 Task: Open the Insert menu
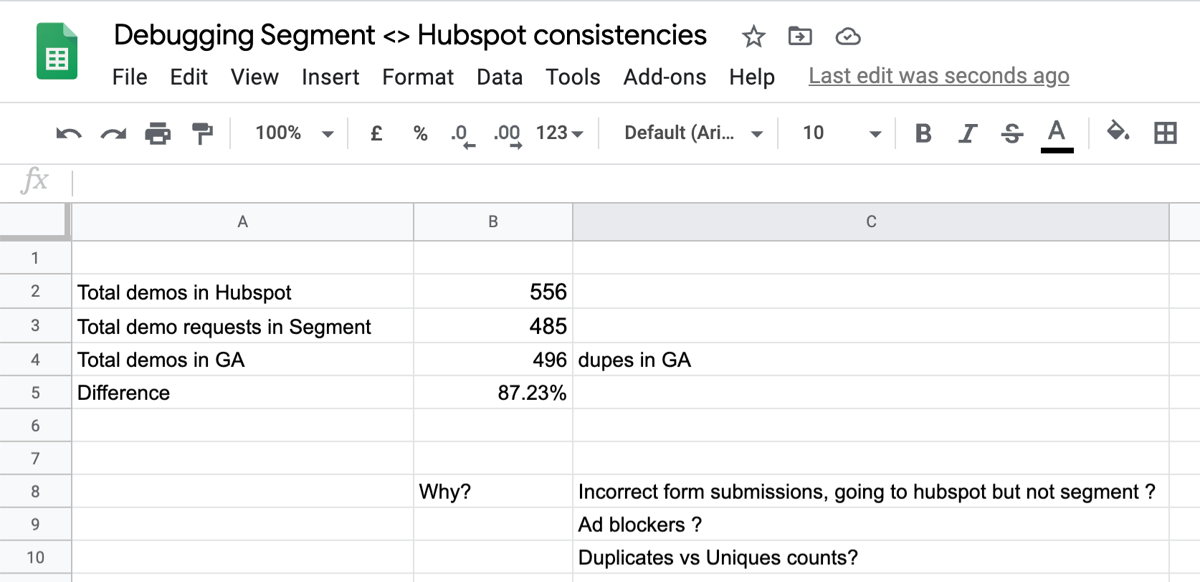click(x=331, y=77)
